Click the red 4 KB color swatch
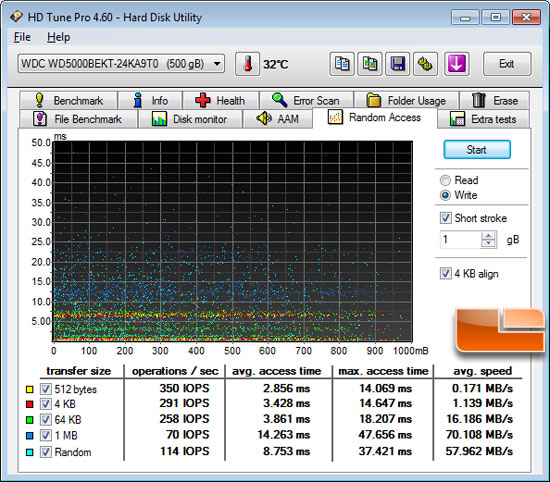The width and height of the screenshot is (550, 482). pyautogui.click(x=30, y=404)
